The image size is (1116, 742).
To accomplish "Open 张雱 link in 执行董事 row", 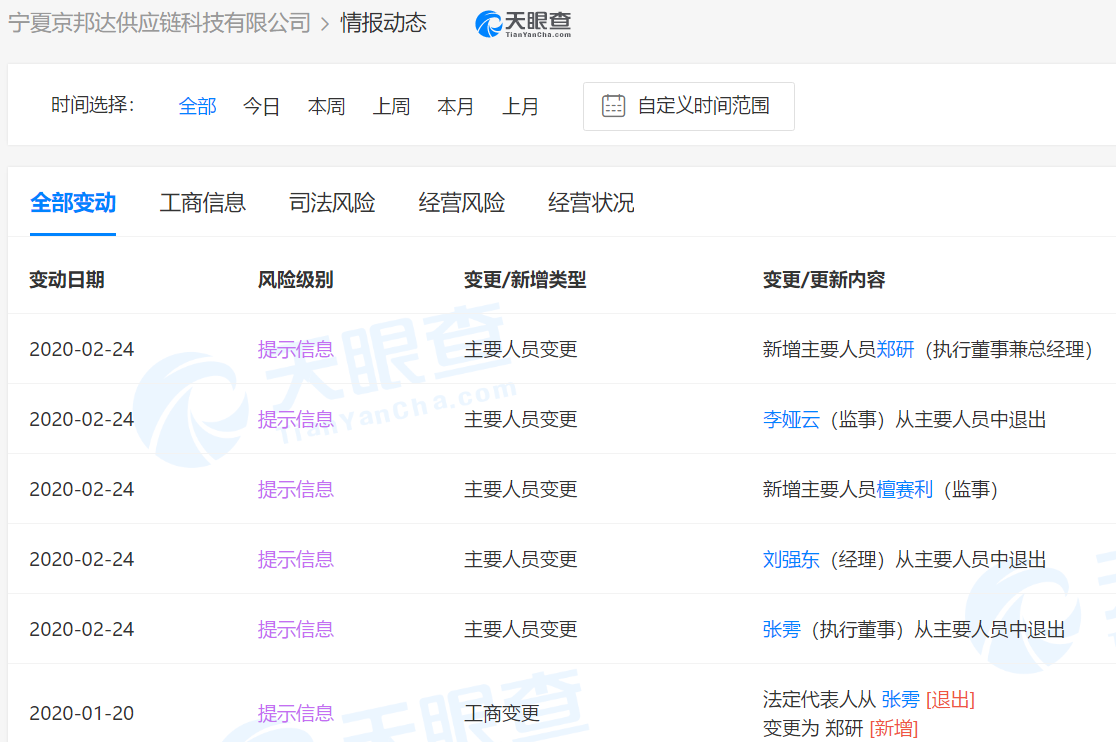I will coord(781,630).
